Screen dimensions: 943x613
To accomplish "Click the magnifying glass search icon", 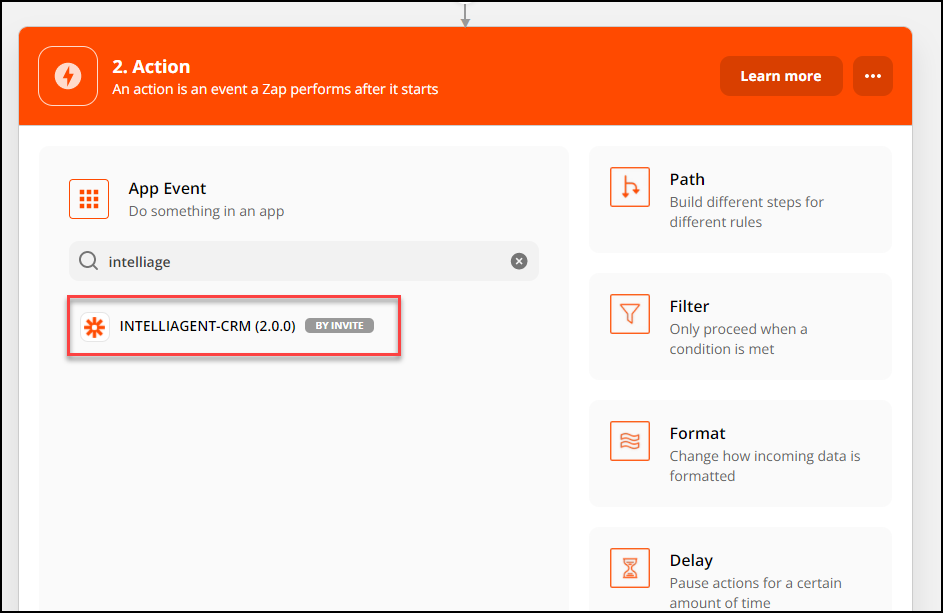I will tap(88, 261).
